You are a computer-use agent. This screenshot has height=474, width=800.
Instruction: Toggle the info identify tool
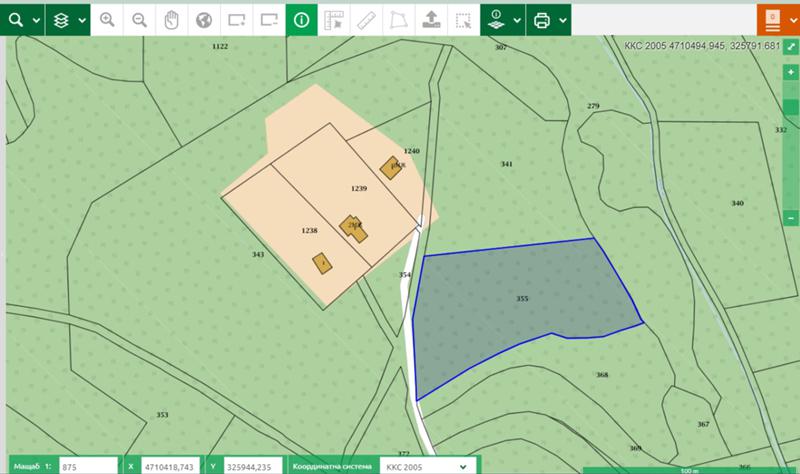pos(301,20)
